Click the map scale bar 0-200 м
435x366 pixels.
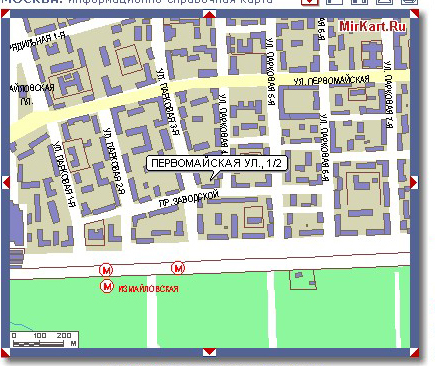point(44,340)
